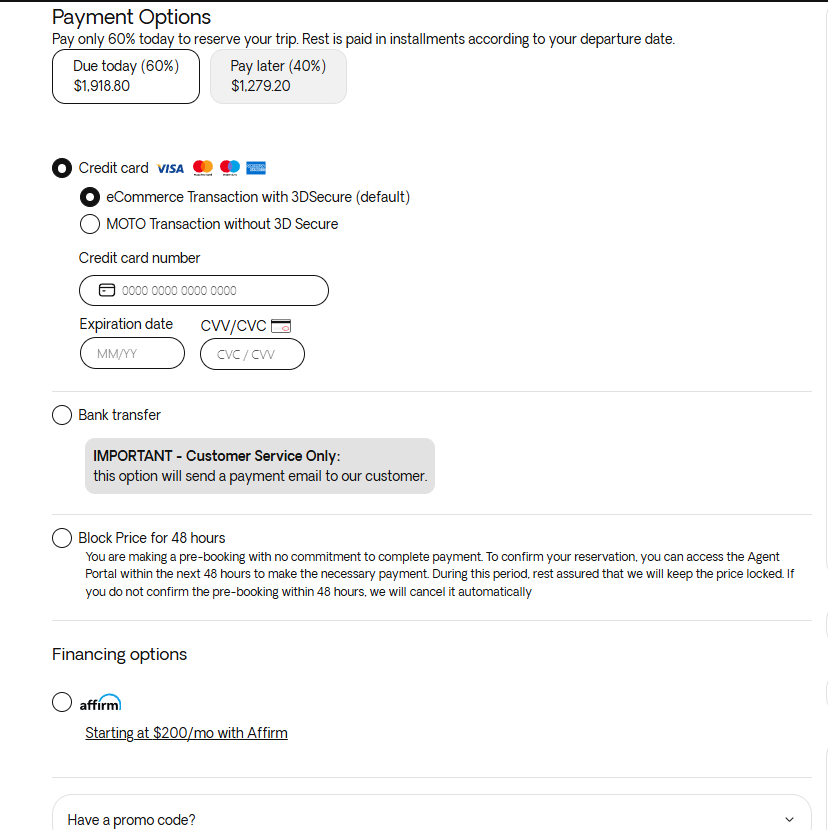This screenshot has width=828, height=830.
Task: Select the Credit card payment option
Action: 62,168
